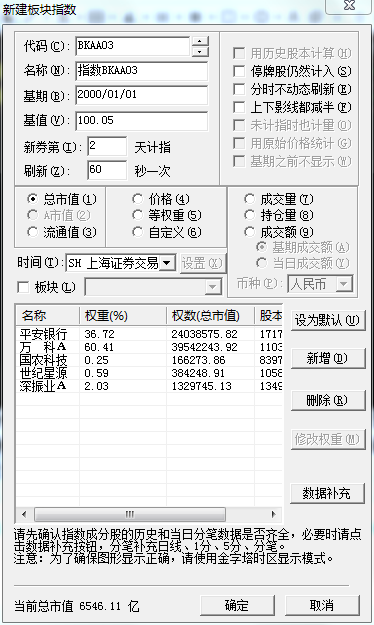
Task: Open the 时间 exchange dropdown
Action: point(167,263)
